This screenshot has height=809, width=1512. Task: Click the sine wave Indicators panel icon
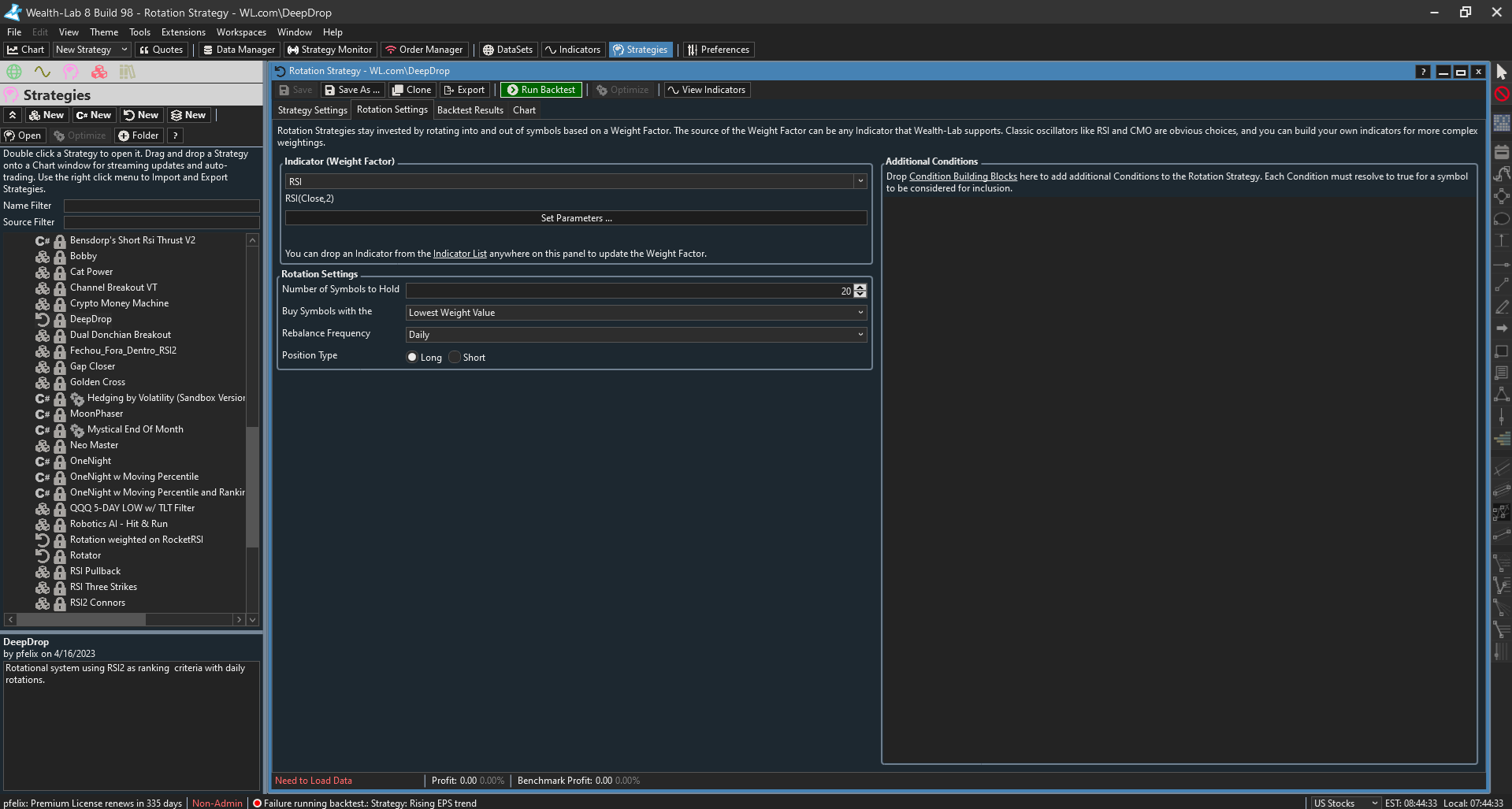pyautogui.click(x=43, y=72)
